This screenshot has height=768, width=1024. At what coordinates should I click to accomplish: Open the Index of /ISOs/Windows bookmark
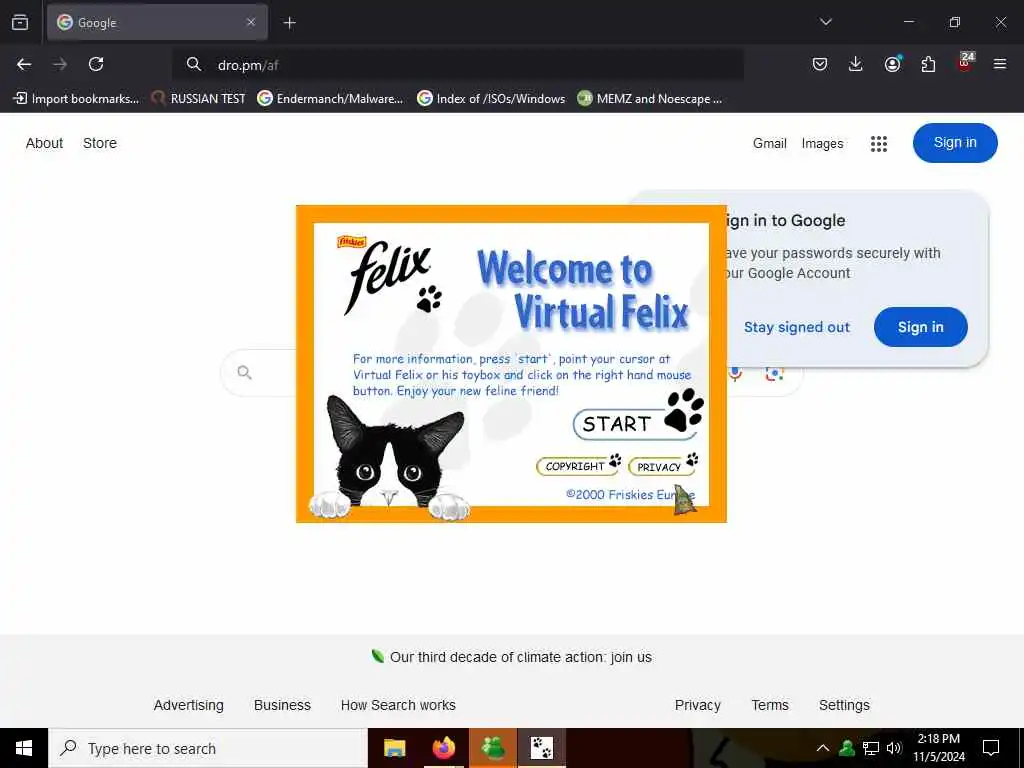pos(491,99)
